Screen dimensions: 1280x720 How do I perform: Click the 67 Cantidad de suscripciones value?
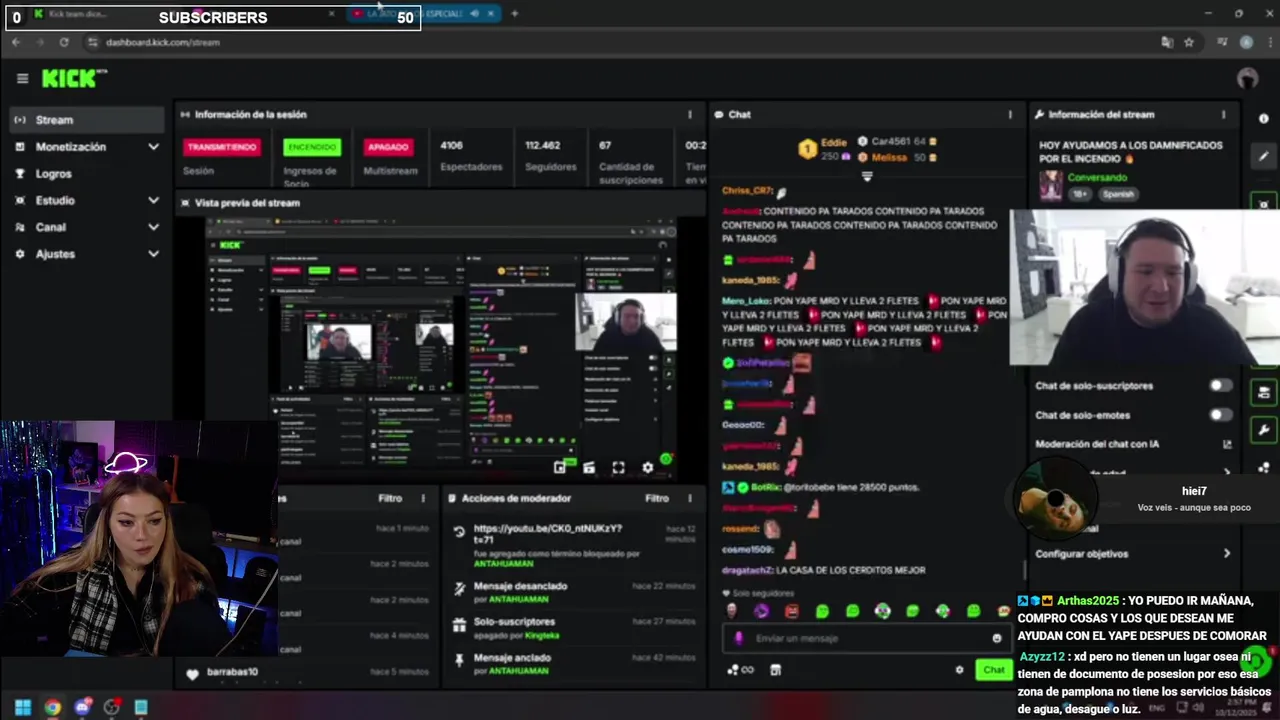605,145
